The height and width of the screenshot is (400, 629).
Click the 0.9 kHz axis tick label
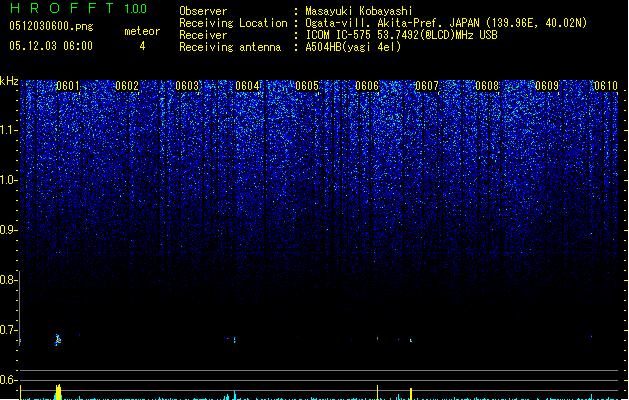point(8,230)
